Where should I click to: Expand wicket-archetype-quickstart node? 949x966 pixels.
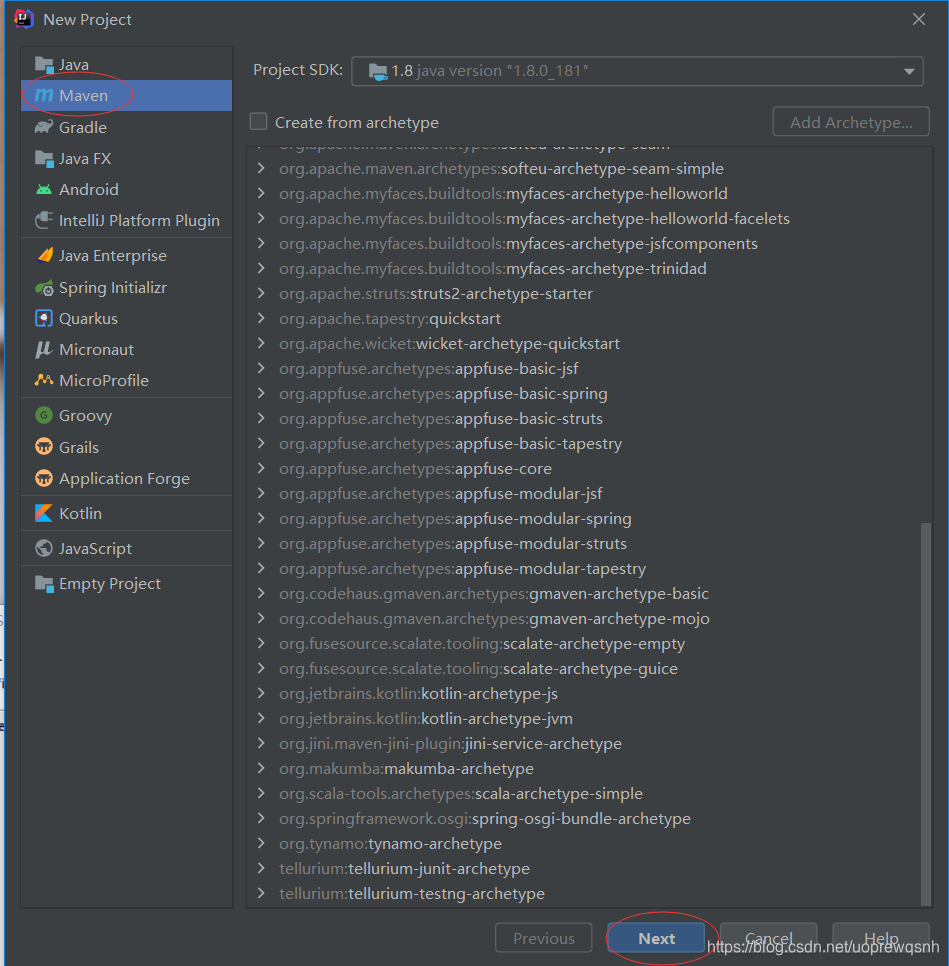261,343
